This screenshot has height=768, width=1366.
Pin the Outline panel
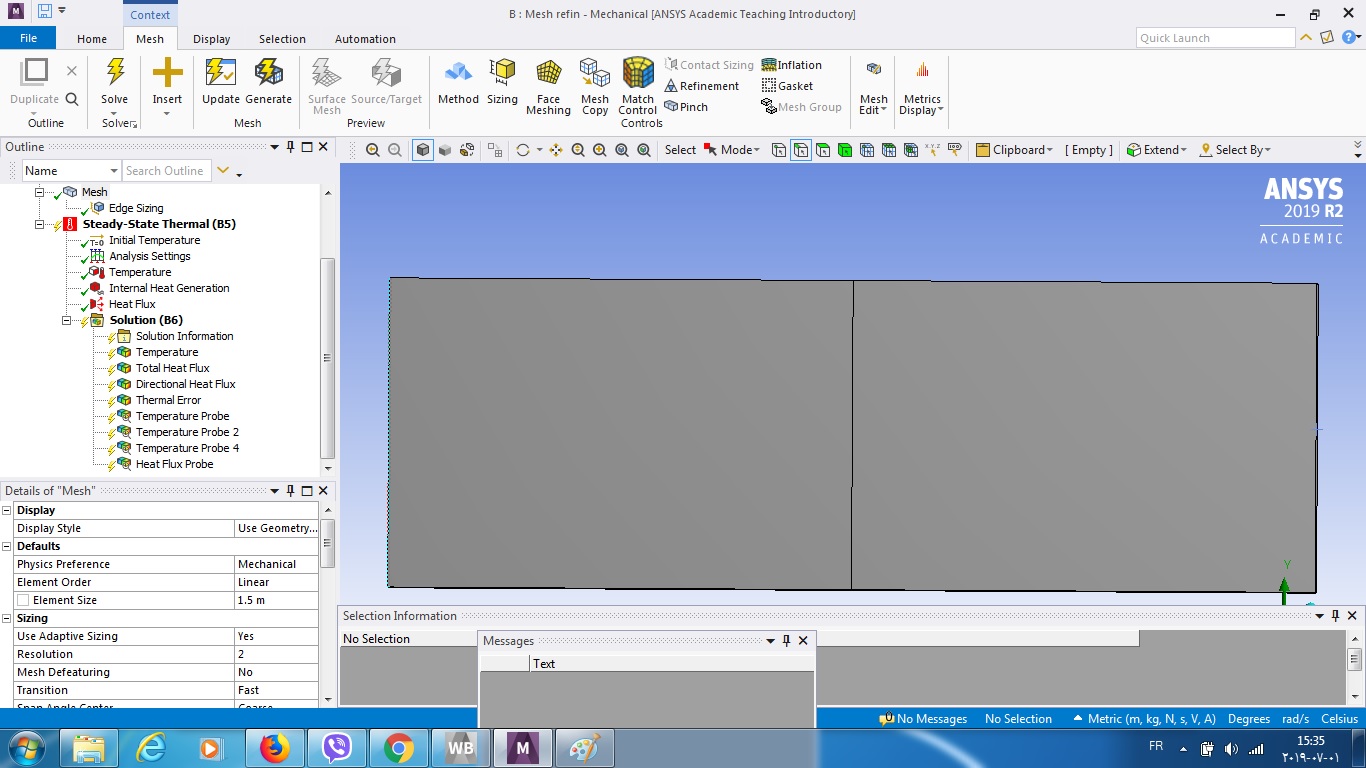[291, 147]
